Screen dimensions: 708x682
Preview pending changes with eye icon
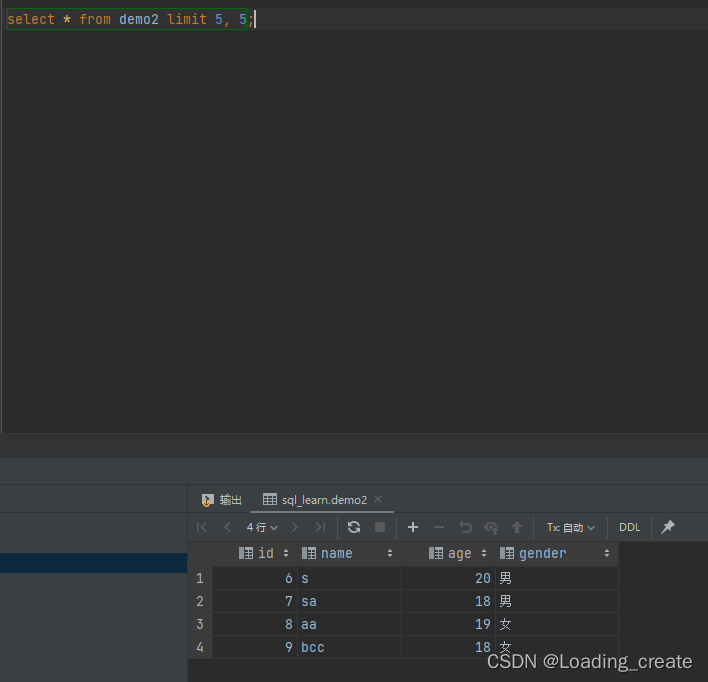click(x=491, y=528)
